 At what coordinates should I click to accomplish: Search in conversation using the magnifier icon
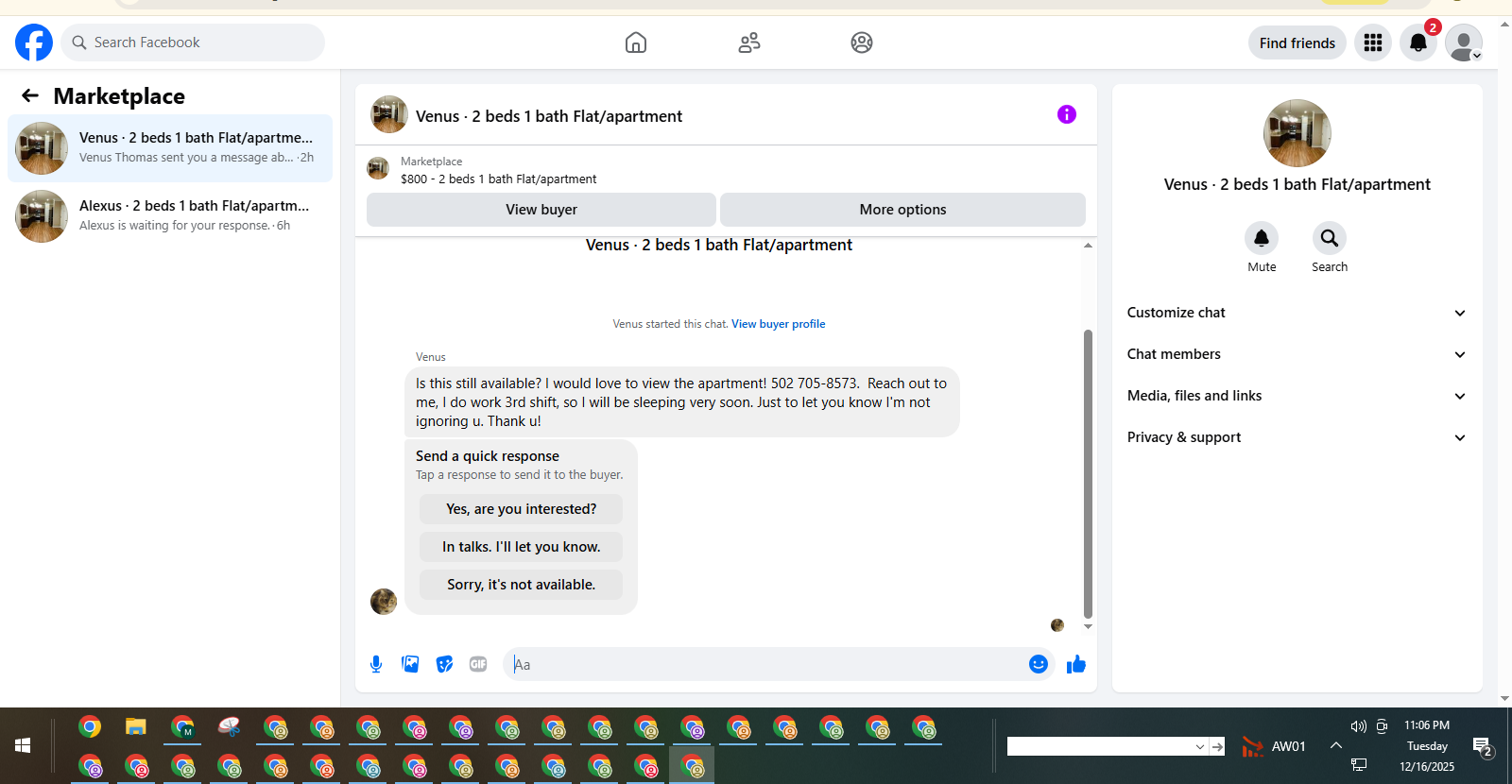tap(1330, 238)
